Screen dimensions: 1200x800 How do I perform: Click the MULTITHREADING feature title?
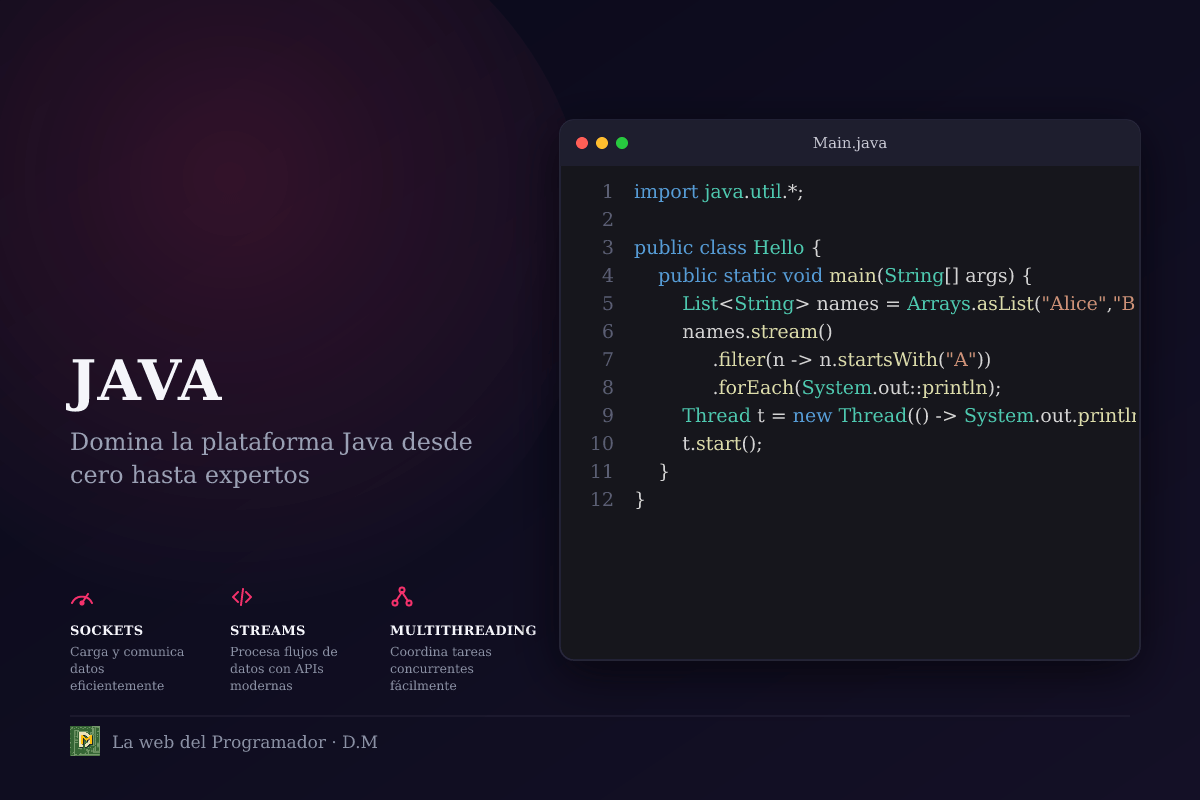point(463,631)
